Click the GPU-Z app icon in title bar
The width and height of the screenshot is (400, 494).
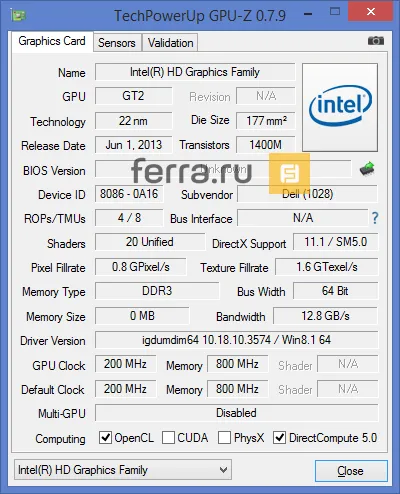pyautogui.click(x=18, y=15)
